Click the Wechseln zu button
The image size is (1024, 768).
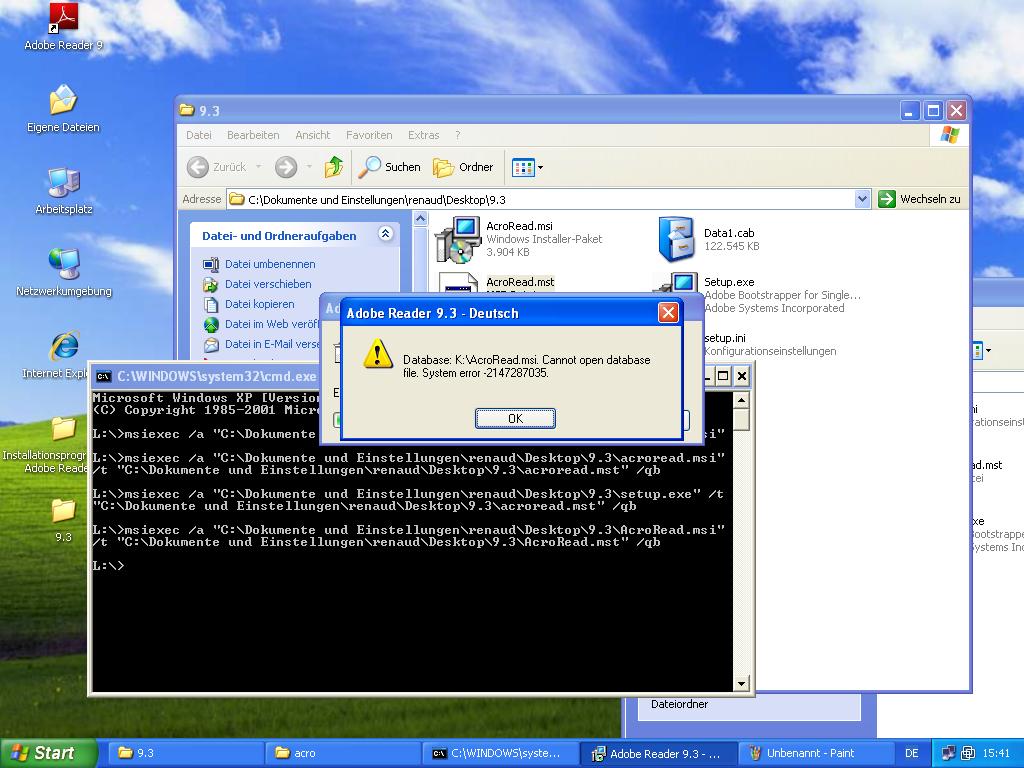click(920, 199)
